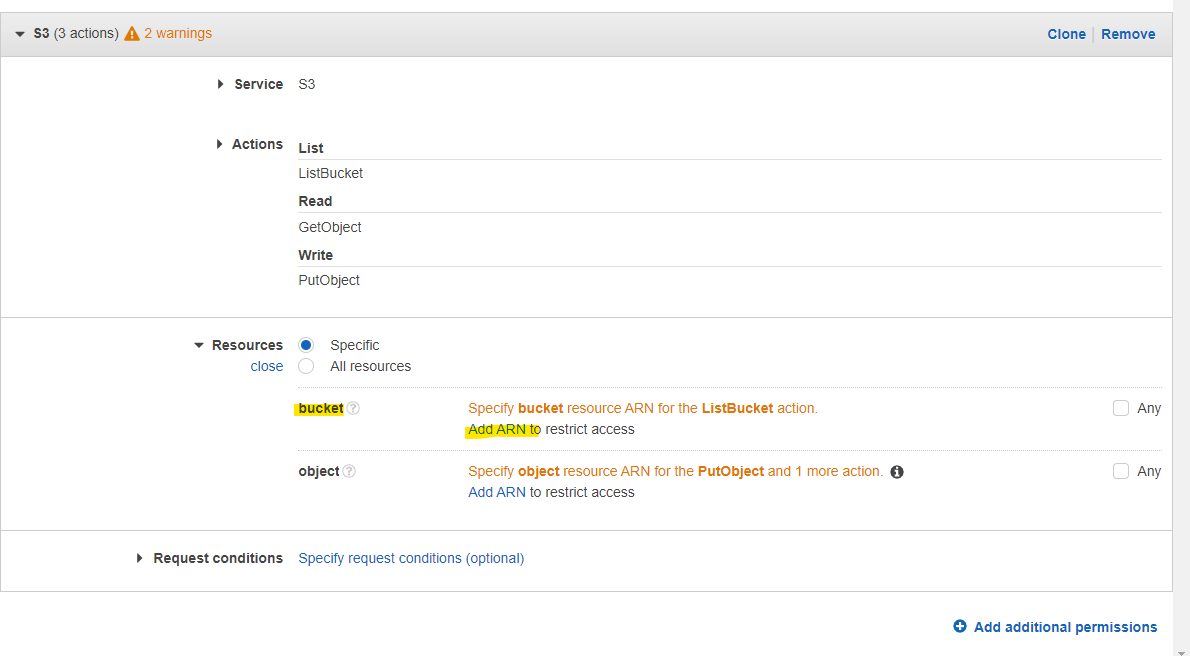Viewport: 1190px width, 656px height.
Task: Open the bucket help question-mark icon
Action: 353,408
